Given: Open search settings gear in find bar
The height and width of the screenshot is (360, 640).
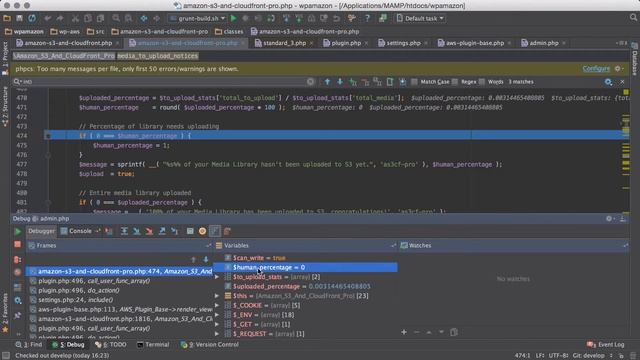Looking at the screenshot, I should pyautogui.click(x=608, y=82).
